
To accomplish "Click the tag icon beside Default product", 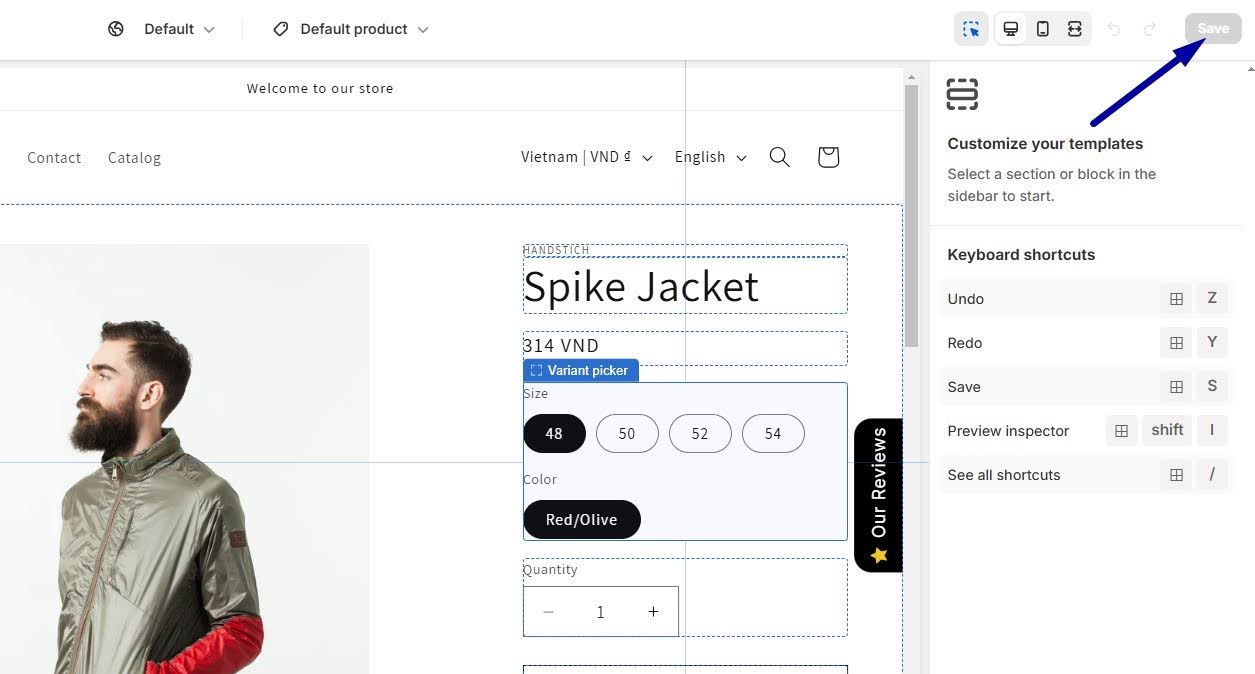I will (x=281, y=29).
